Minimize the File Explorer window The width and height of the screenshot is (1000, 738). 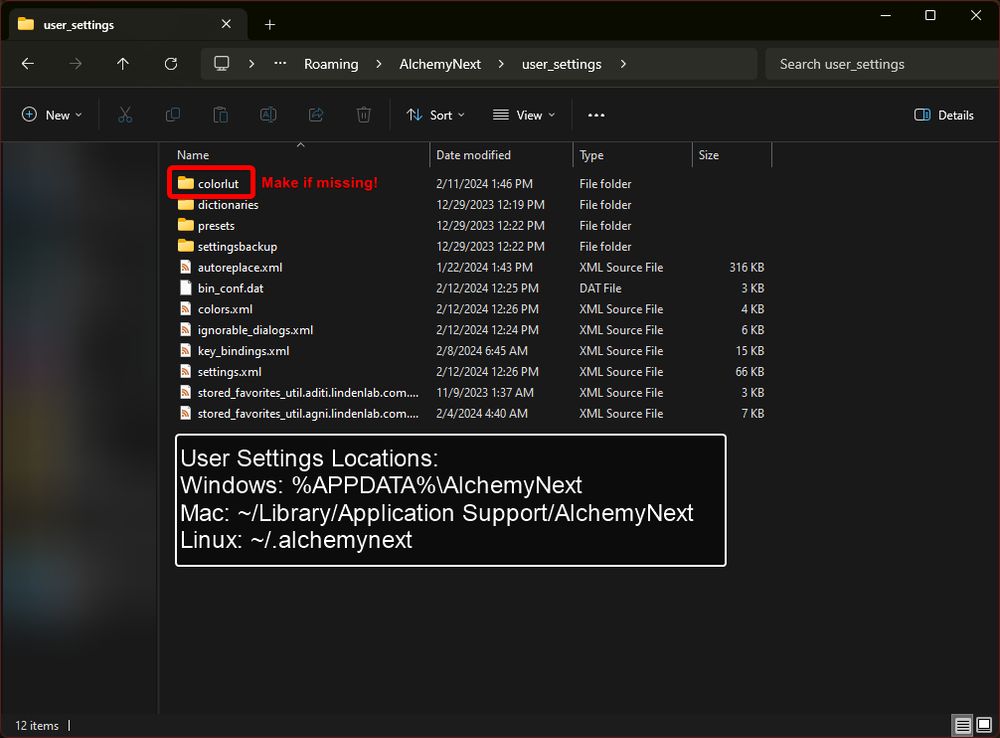(885, 15)
